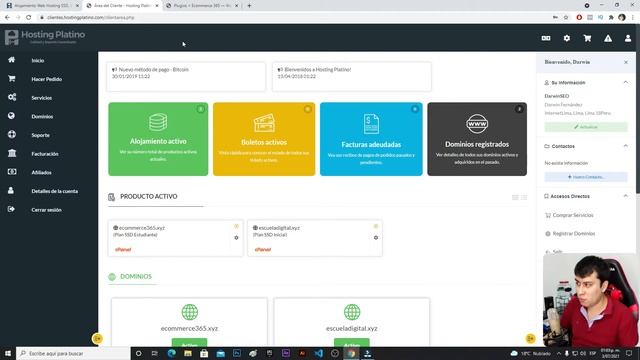Click the ecommerce365.xyz domain globe icon
The width and height of the screenshot is (640, 360).
189,312
